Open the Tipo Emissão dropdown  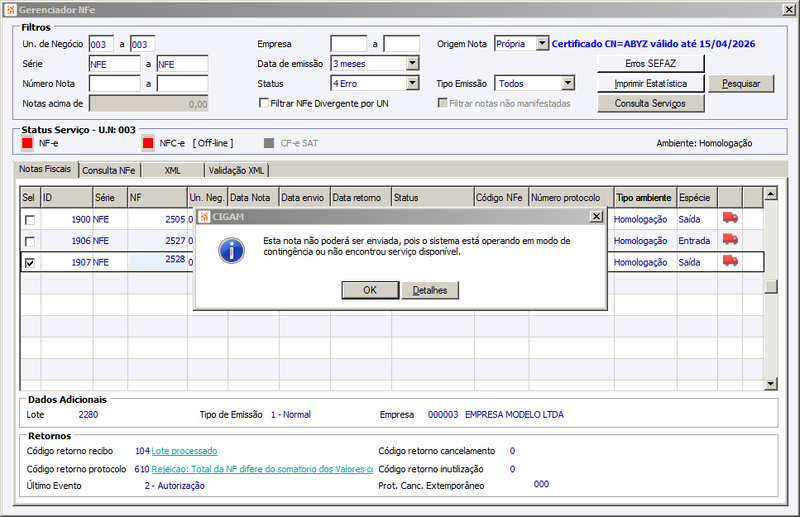coord(568,83)
